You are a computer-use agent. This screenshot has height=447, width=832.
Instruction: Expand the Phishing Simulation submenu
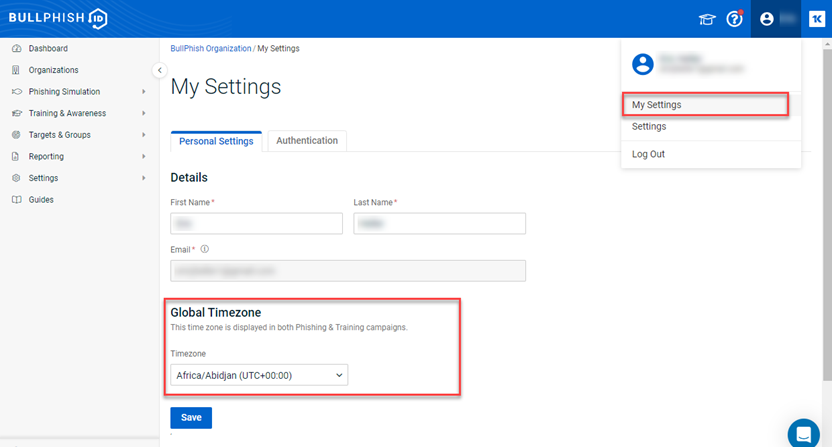pos(143,92)
